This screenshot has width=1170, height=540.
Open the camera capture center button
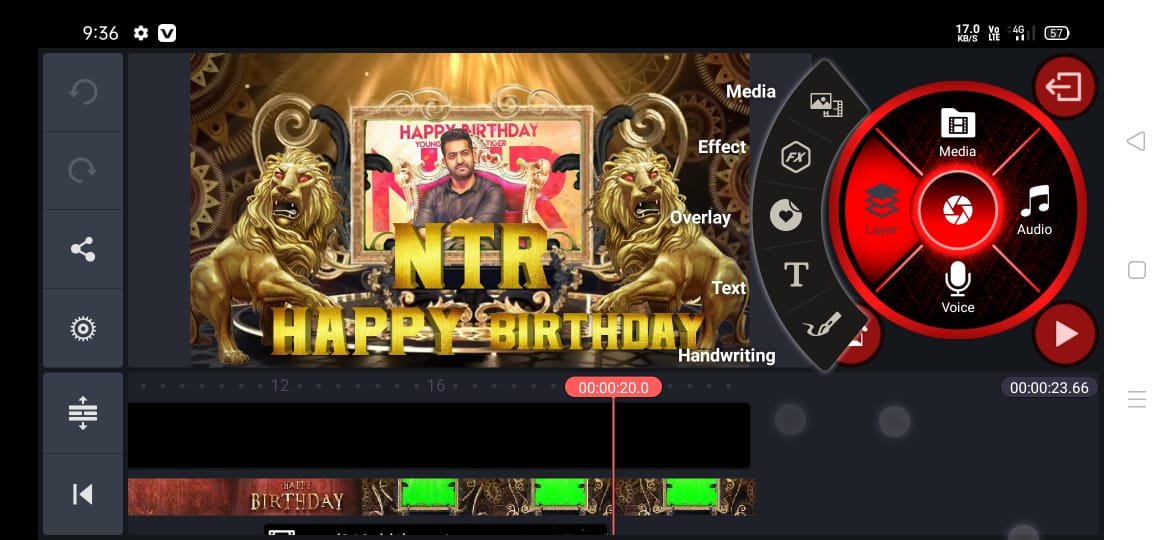[957, 211]
